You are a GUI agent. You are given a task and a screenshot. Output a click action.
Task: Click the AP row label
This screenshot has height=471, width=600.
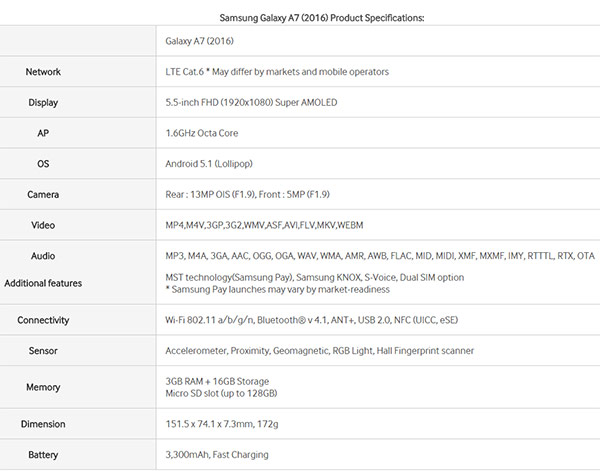coord(43,133)
